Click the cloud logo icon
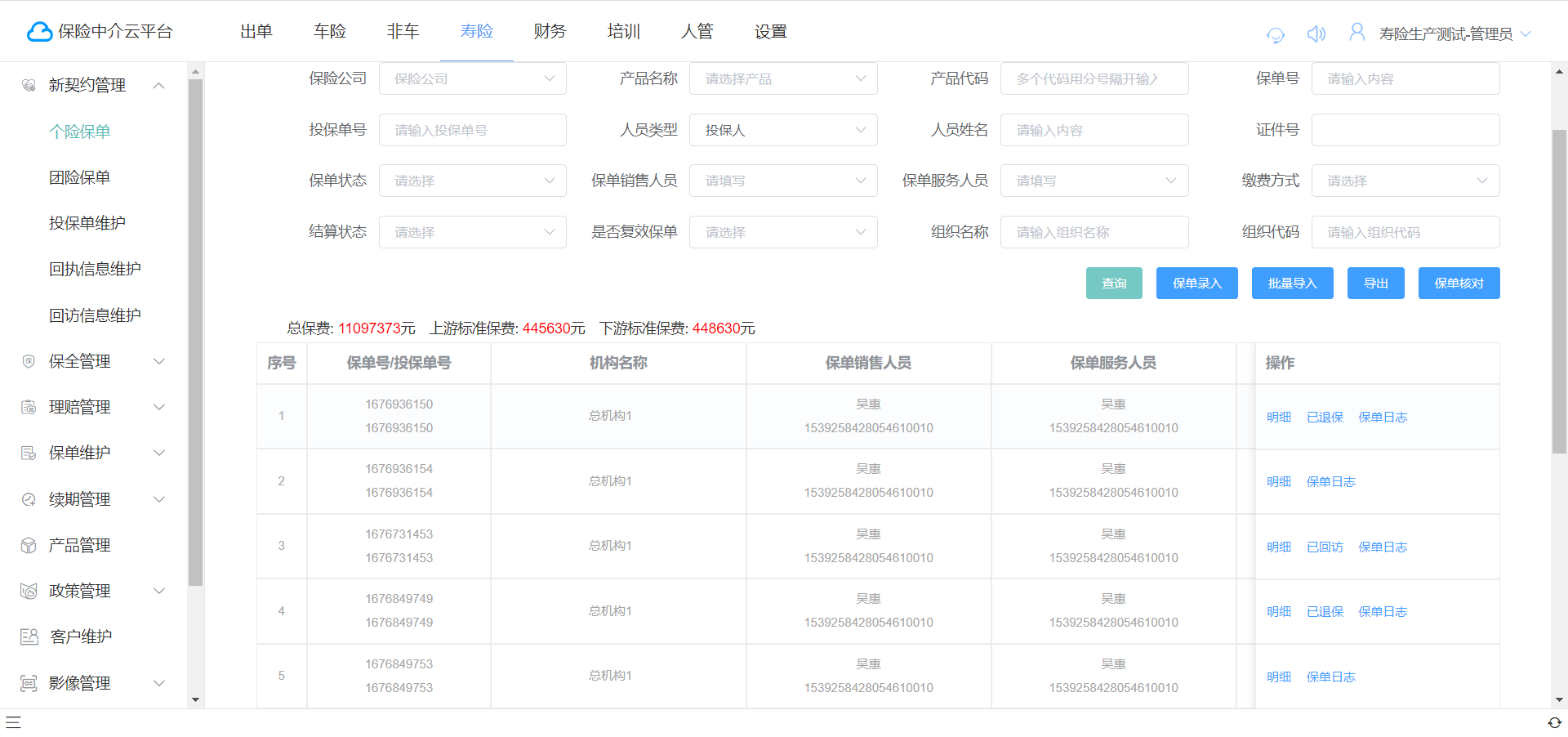 pos(39,32)
